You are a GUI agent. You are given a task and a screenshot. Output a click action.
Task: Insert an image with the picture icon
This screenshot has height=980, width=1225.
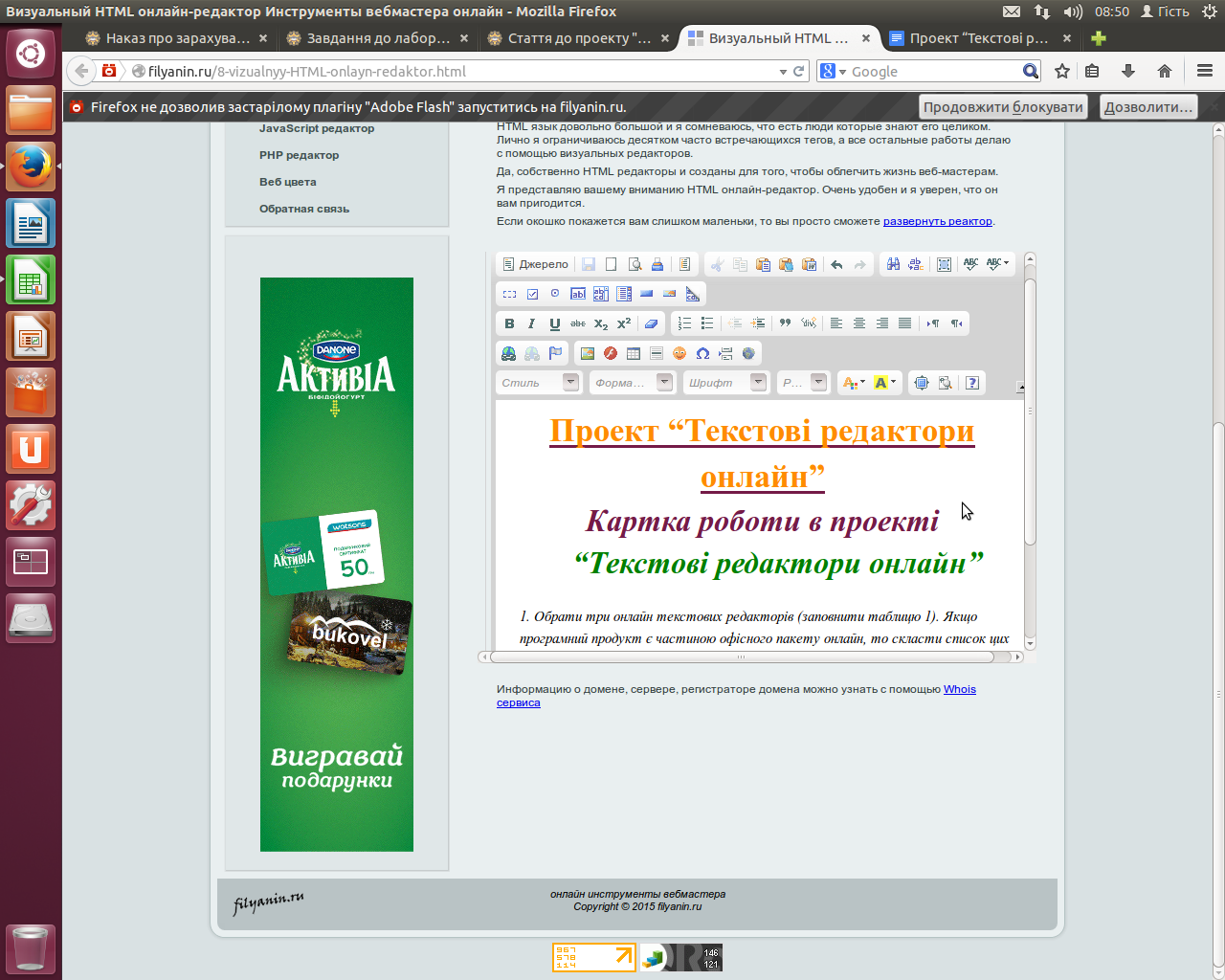pyautogui.click(x=588, y=353)
